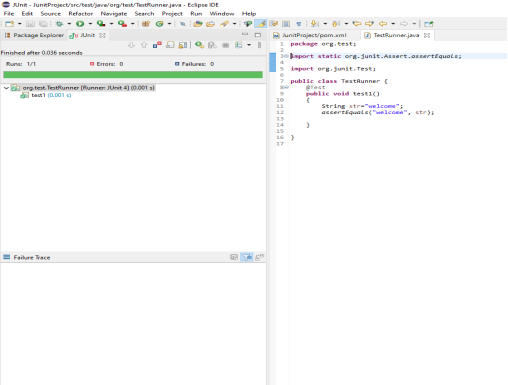Open the New Java Class dropdown arrow

169,24
